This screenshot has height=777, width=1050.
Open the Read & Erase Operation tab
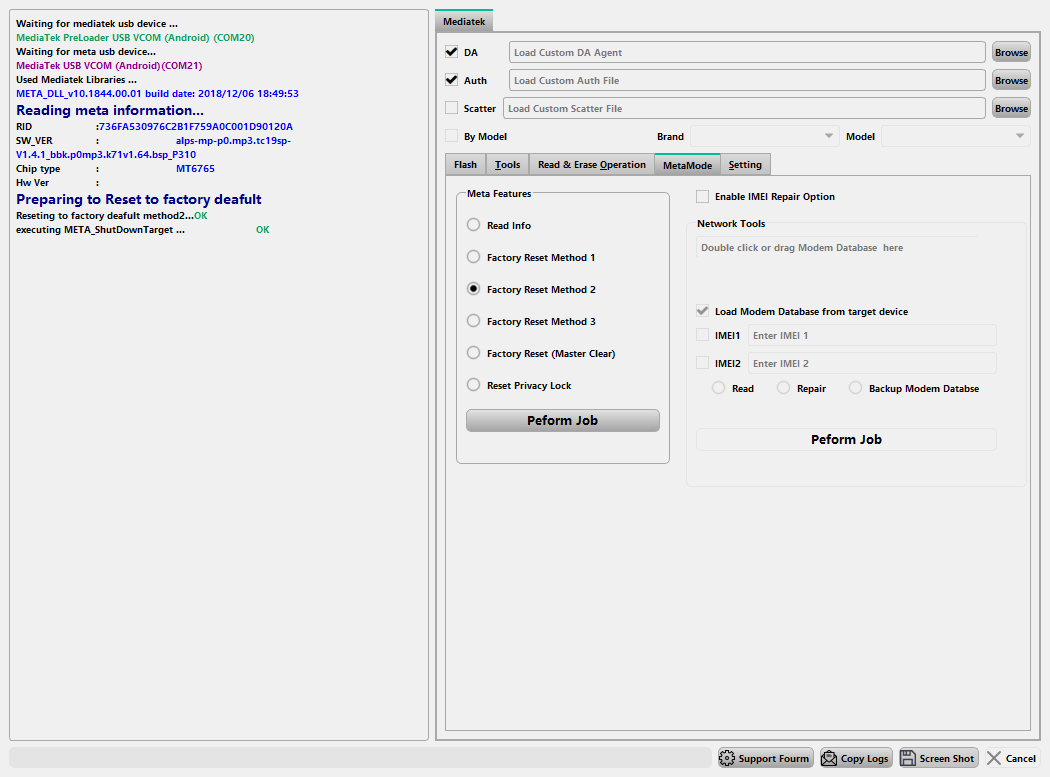[592, 165]
